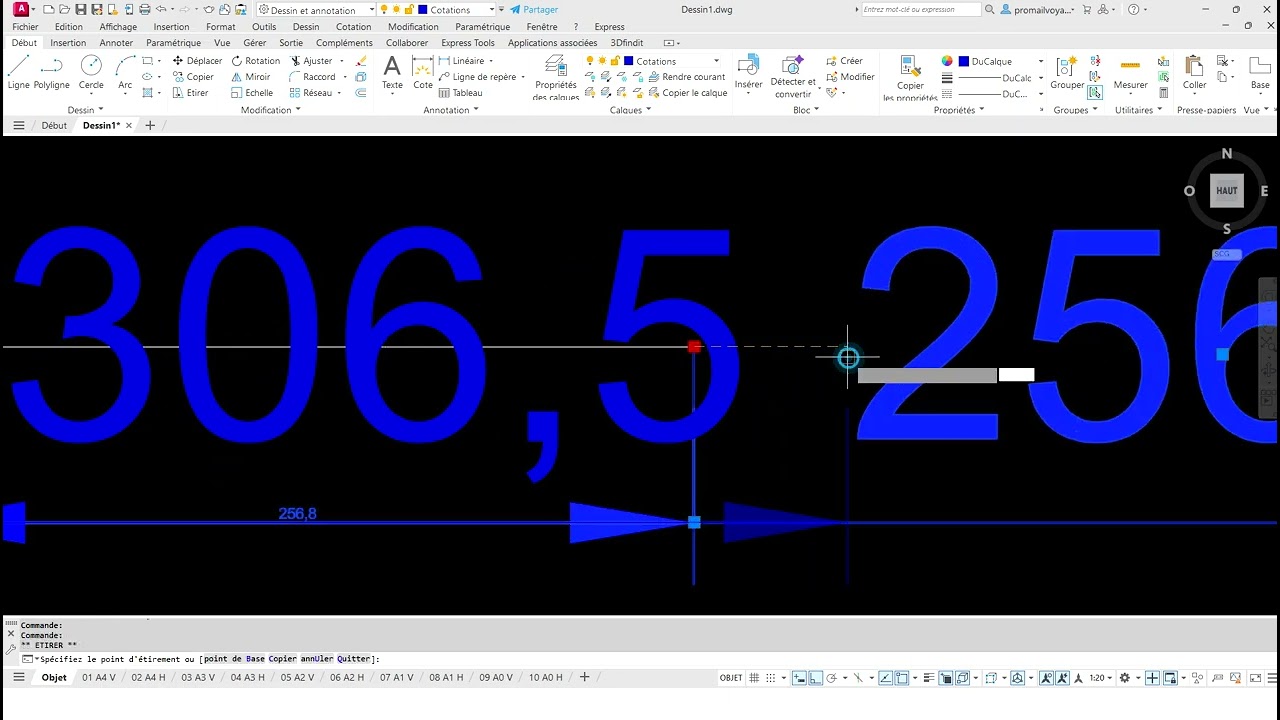Insert a Tableau
1280x720 pixels.
[x=461, y=93]
